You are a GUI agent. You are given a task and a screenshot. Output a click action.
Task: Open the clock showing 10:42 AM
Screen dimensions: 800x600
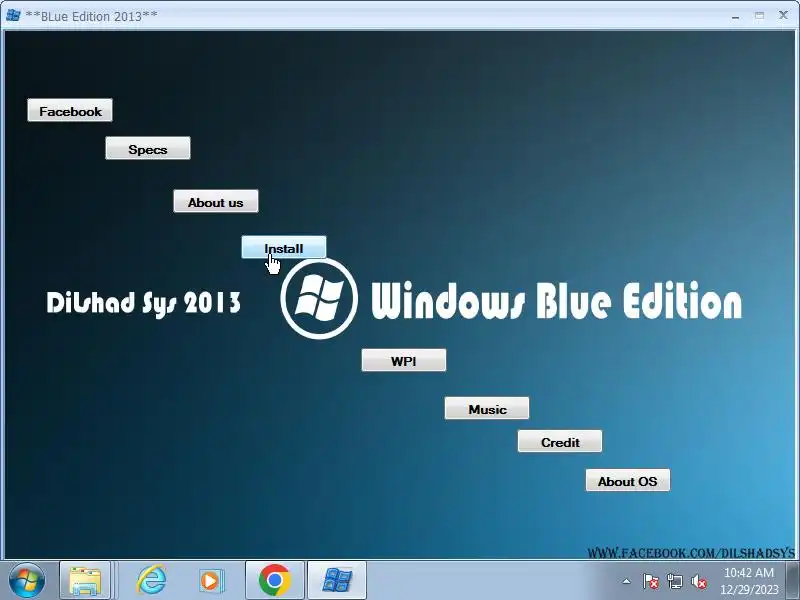tap(749, 581)
